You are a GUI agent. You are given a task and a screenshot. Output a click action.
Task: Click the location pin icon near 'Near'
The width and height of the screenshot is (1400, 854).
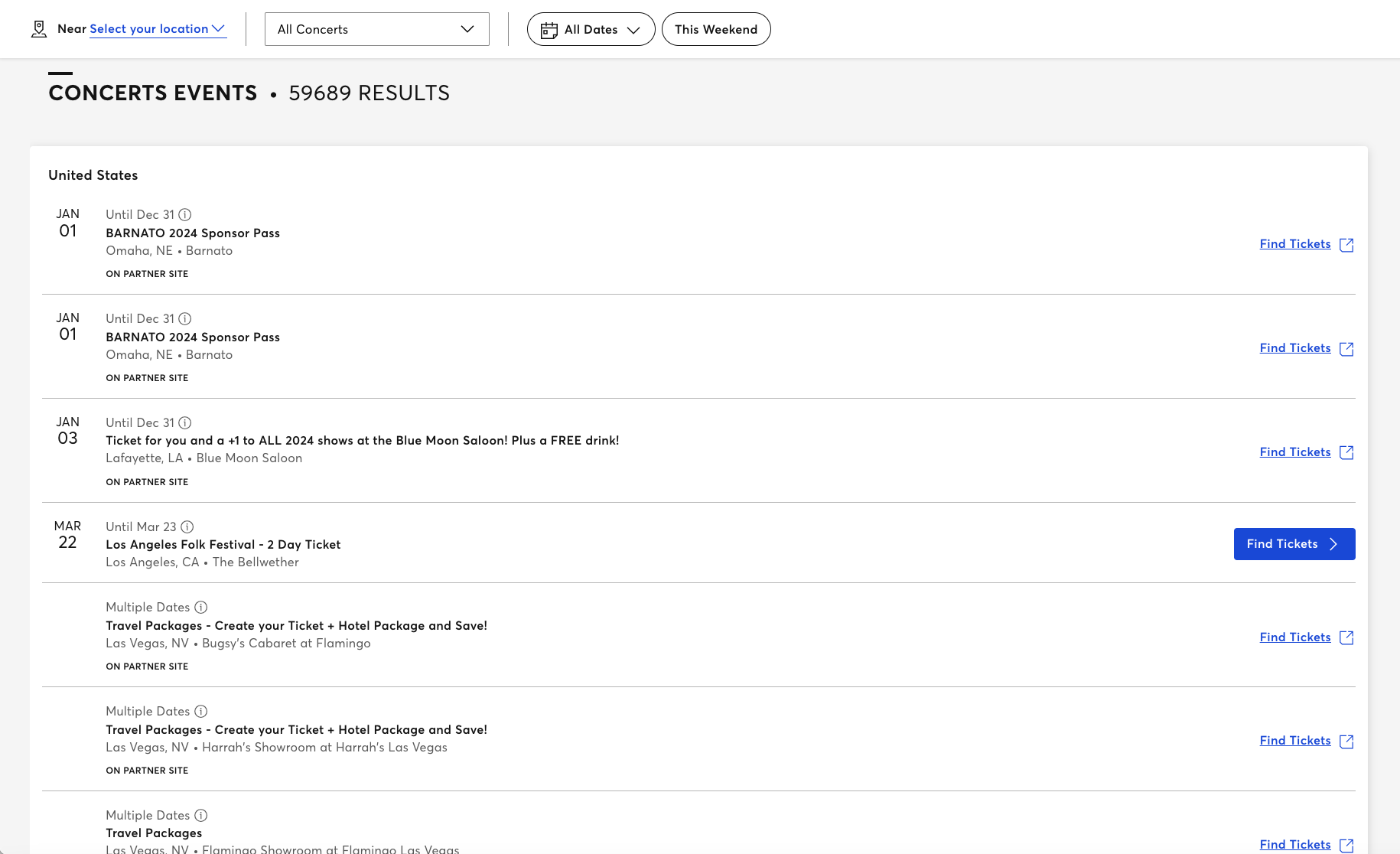point(39,29)
